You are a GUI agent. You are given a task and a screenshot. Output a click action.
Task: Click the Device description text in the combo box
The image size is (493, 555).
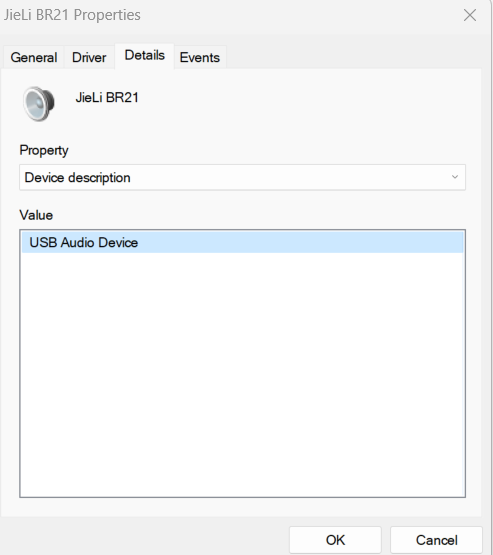click(x=78, y=177)
